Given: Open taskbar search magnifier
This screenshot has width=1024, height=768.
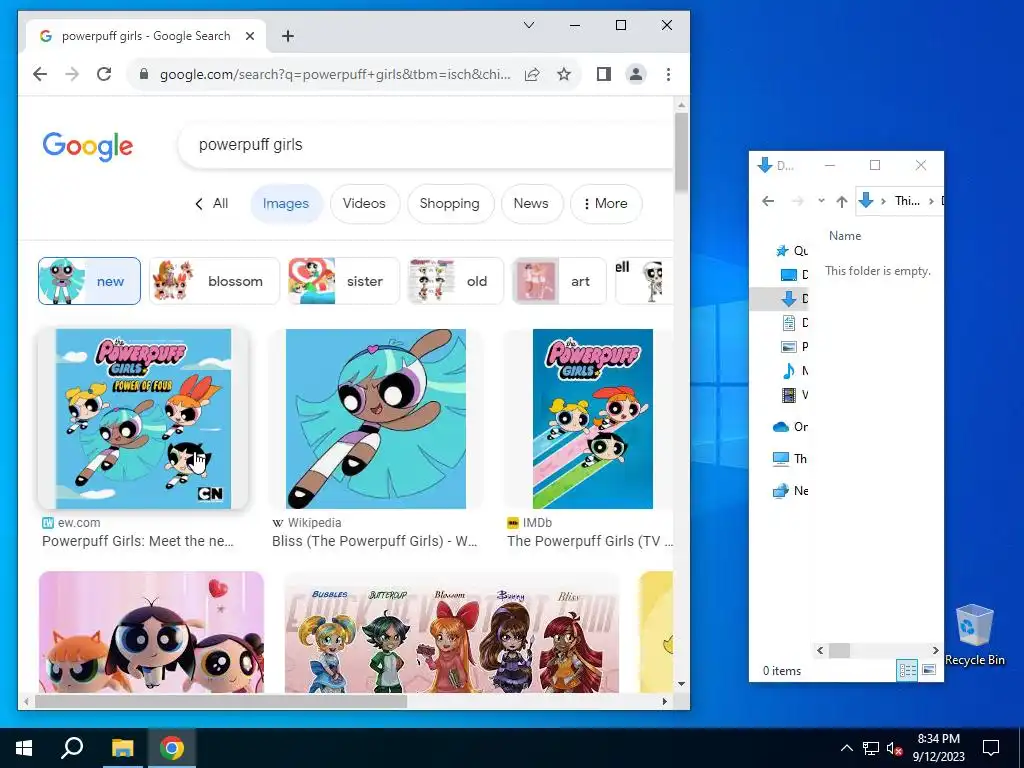Looking at the screenshot, I should pos(72,748).
